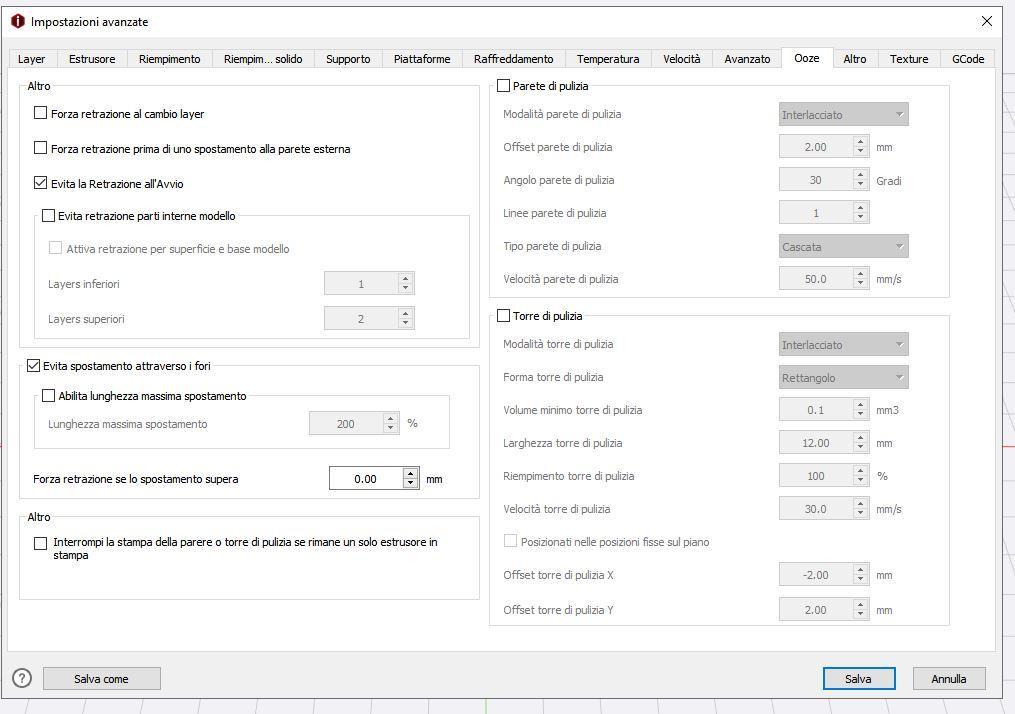Click the Salva button

point(858,678)
